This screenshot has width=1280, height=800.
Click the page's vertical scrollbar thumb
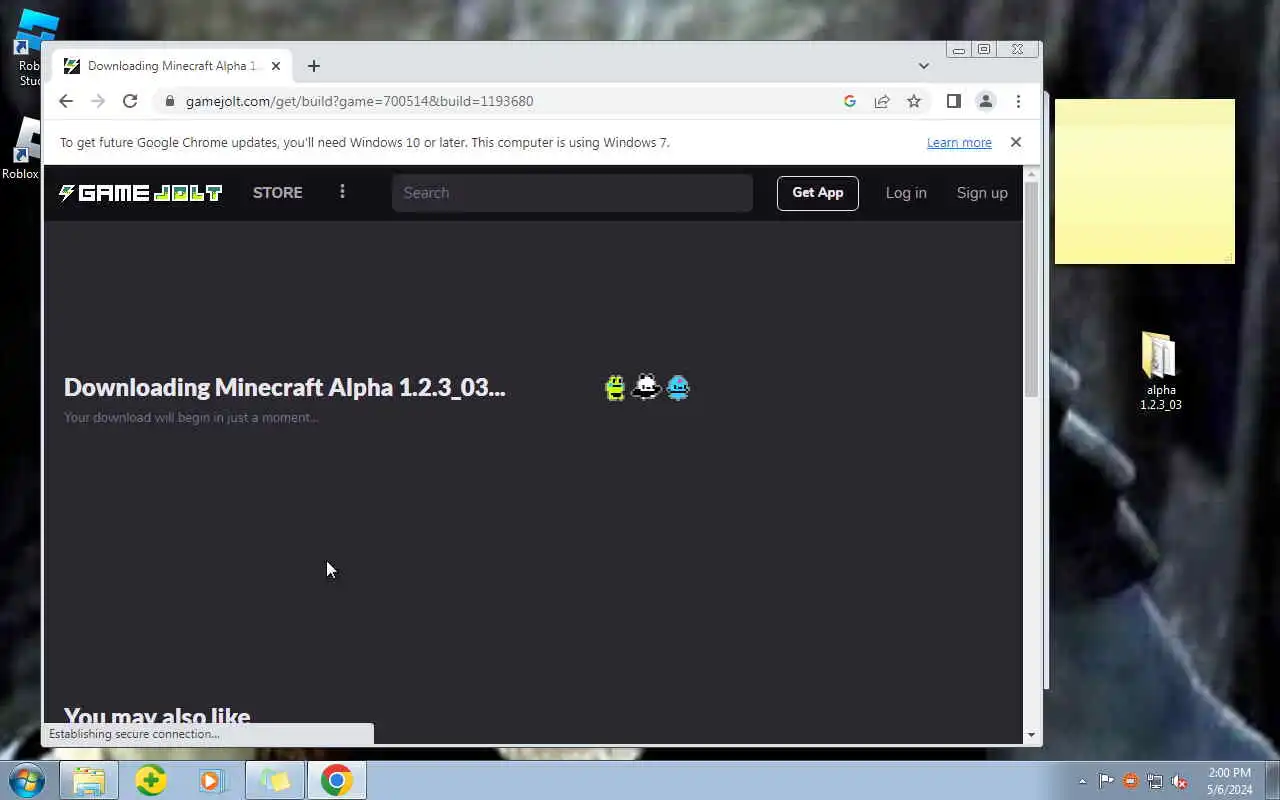point(1032,290)
